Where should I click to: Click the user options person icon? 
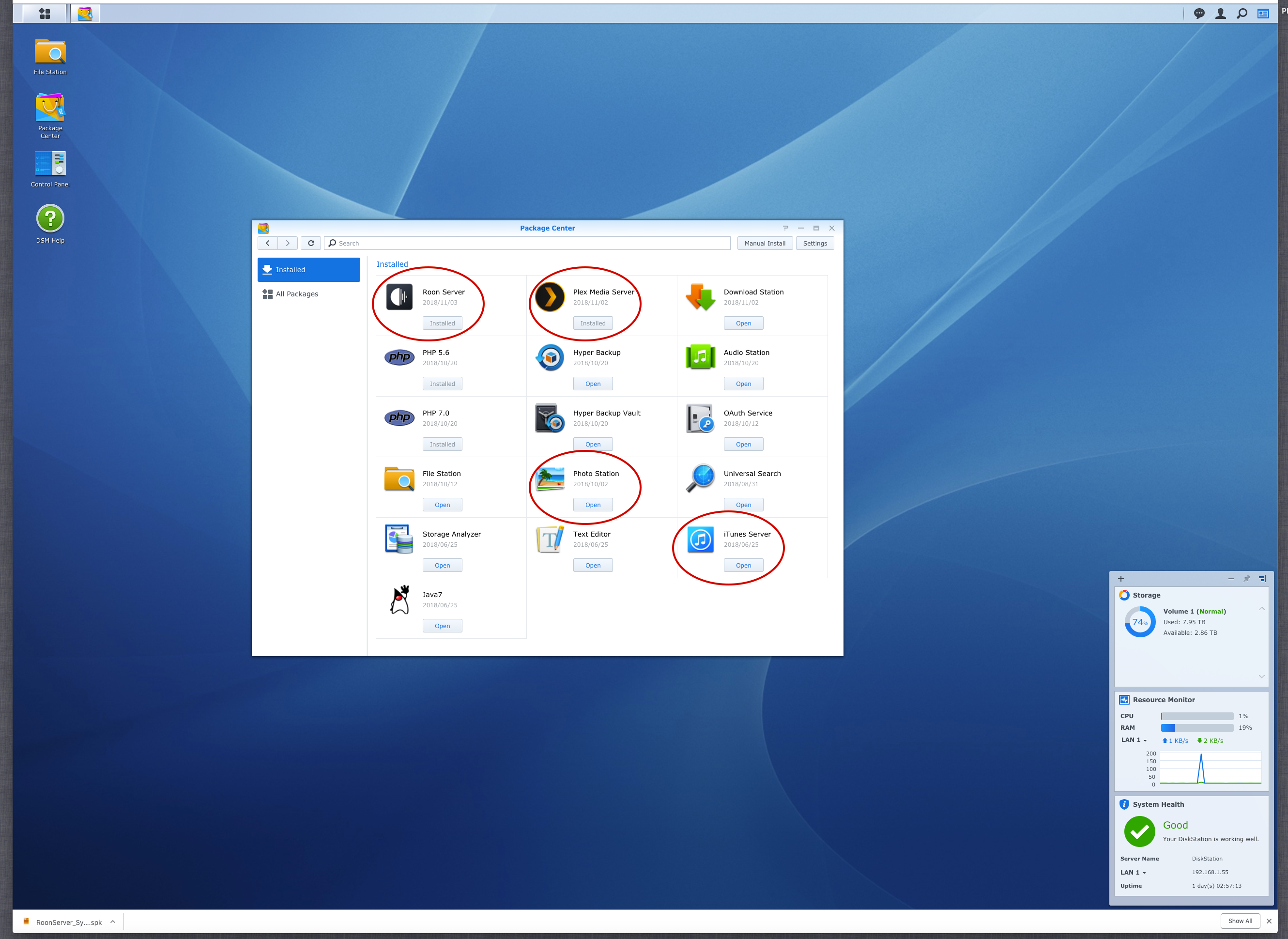click(1220, 13)
